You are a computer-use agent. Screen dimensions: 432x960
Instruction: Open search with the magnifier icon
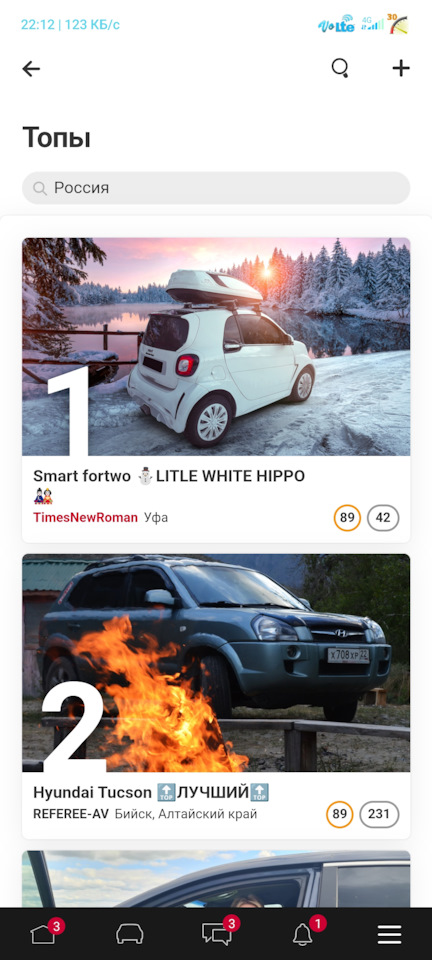point(340,68)
